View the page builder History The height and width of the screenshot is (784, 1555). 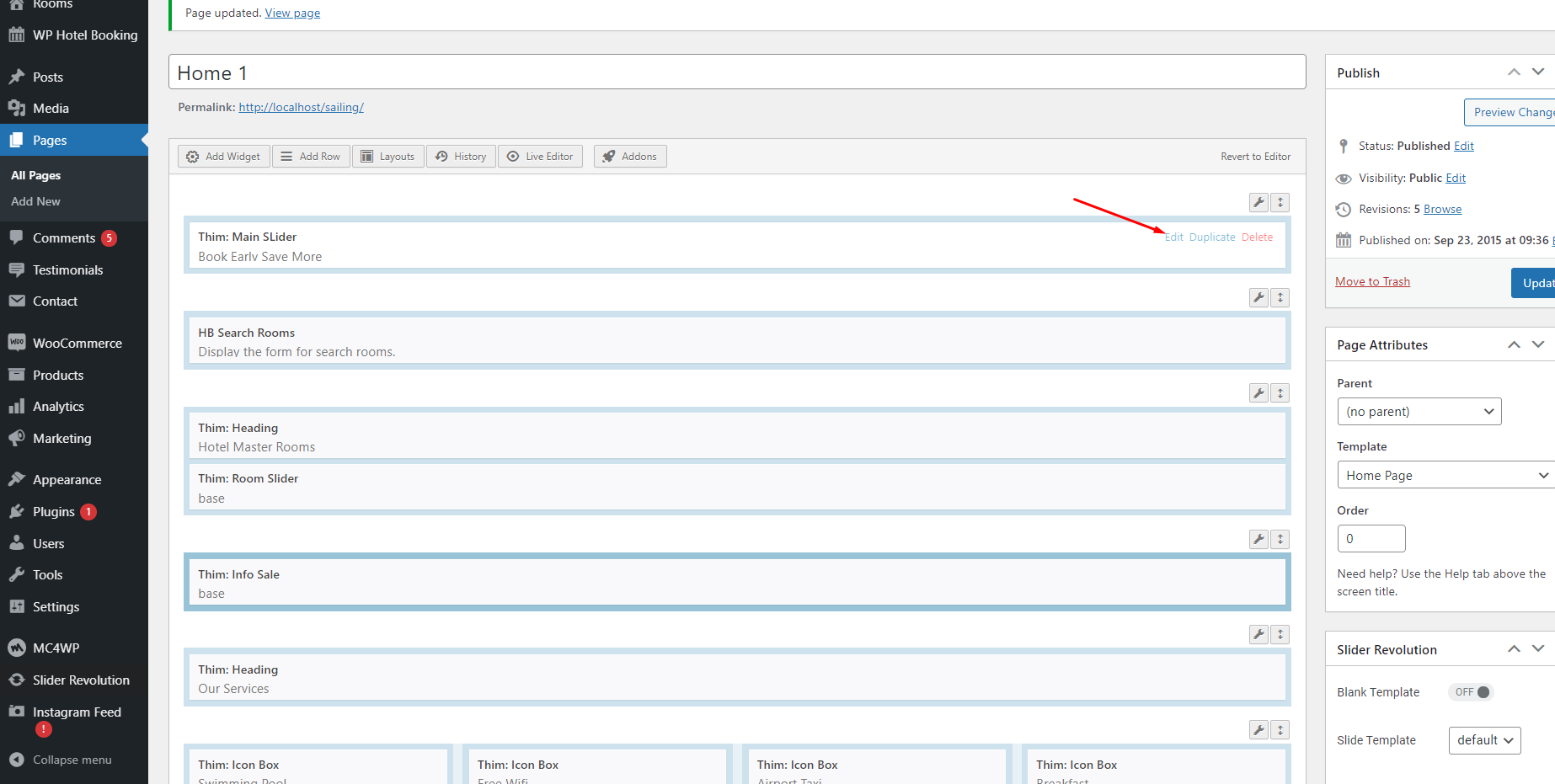click(x=460, y=156)
